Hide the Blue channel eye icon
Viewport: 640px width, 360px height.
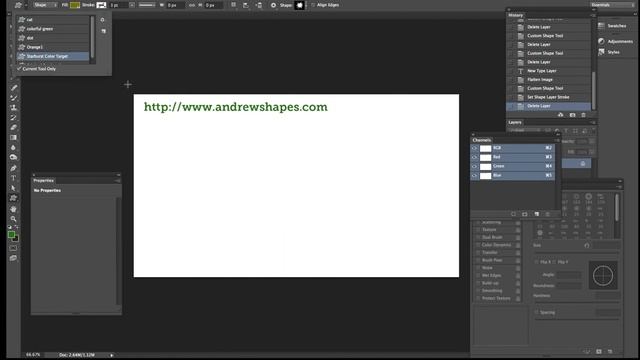tap(474, 176)
